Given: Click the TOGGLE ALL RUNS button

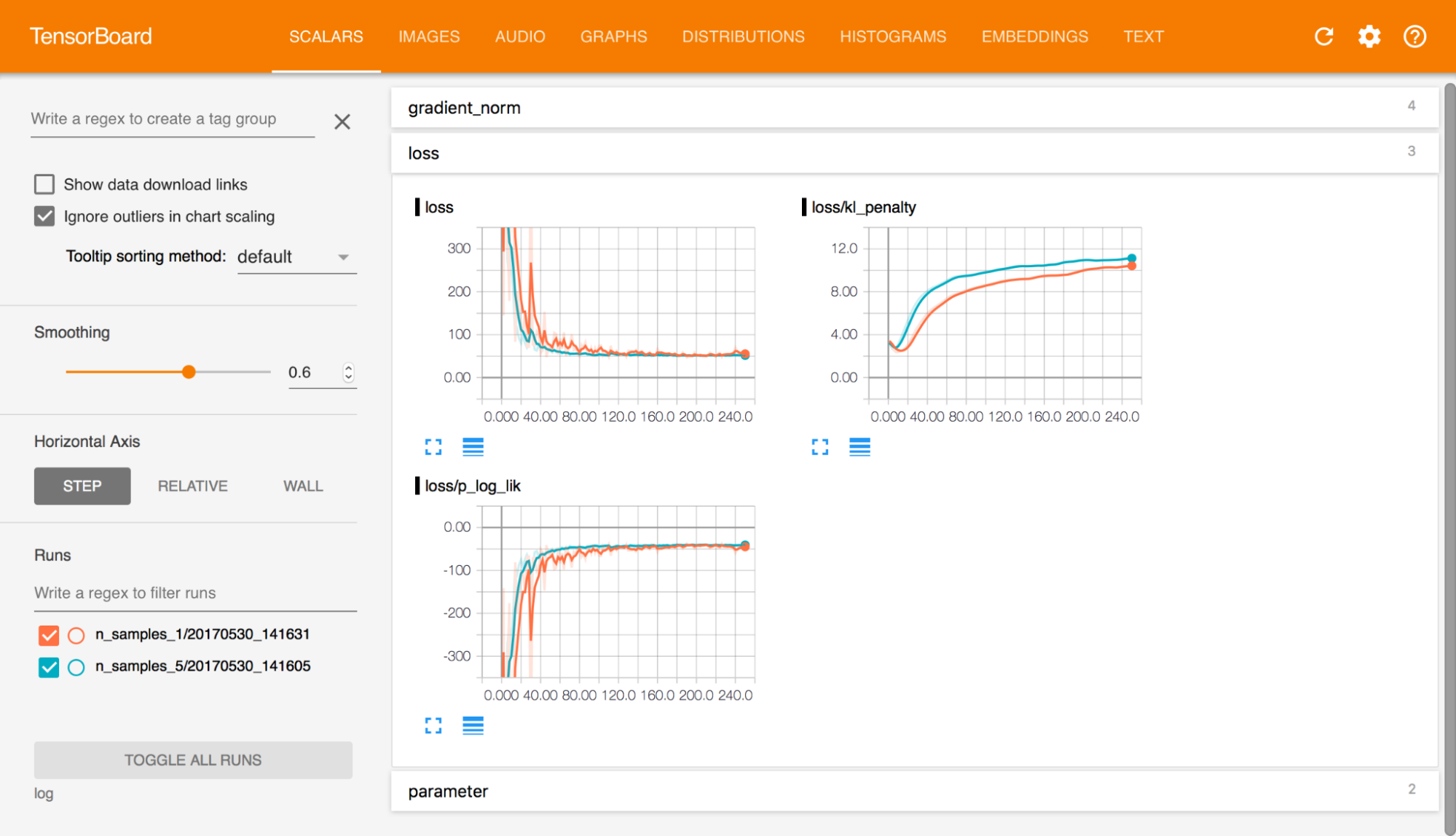Looking at the screenshot, I should pos(193,759).
